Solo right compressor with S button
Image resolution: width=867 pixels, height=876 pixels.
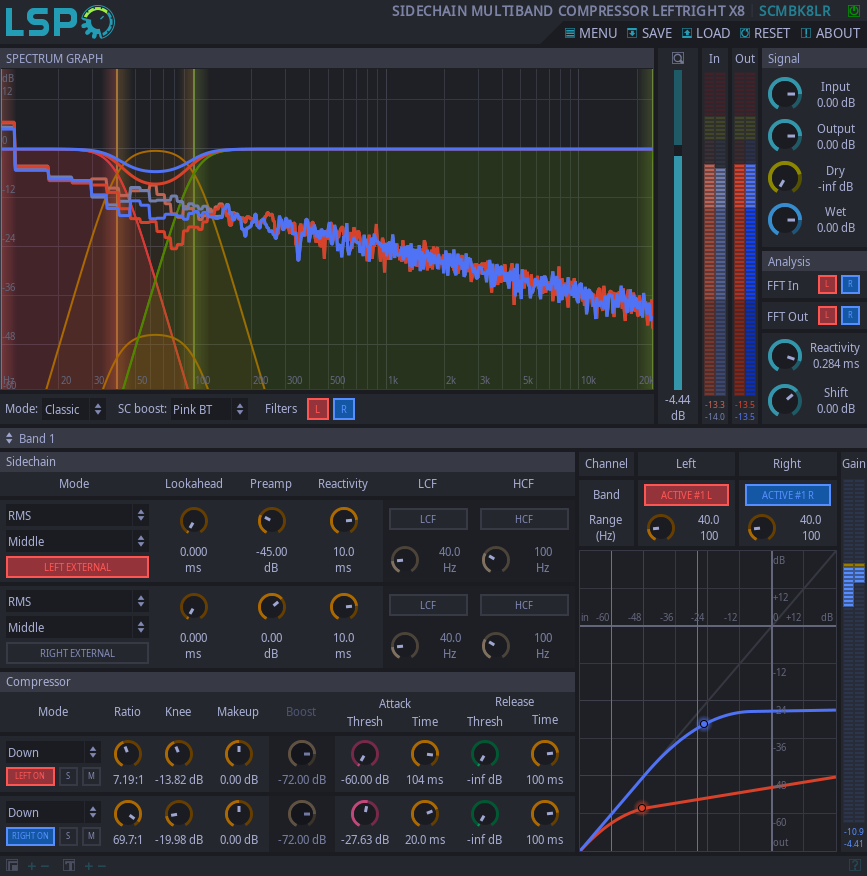tap(68, 836)
